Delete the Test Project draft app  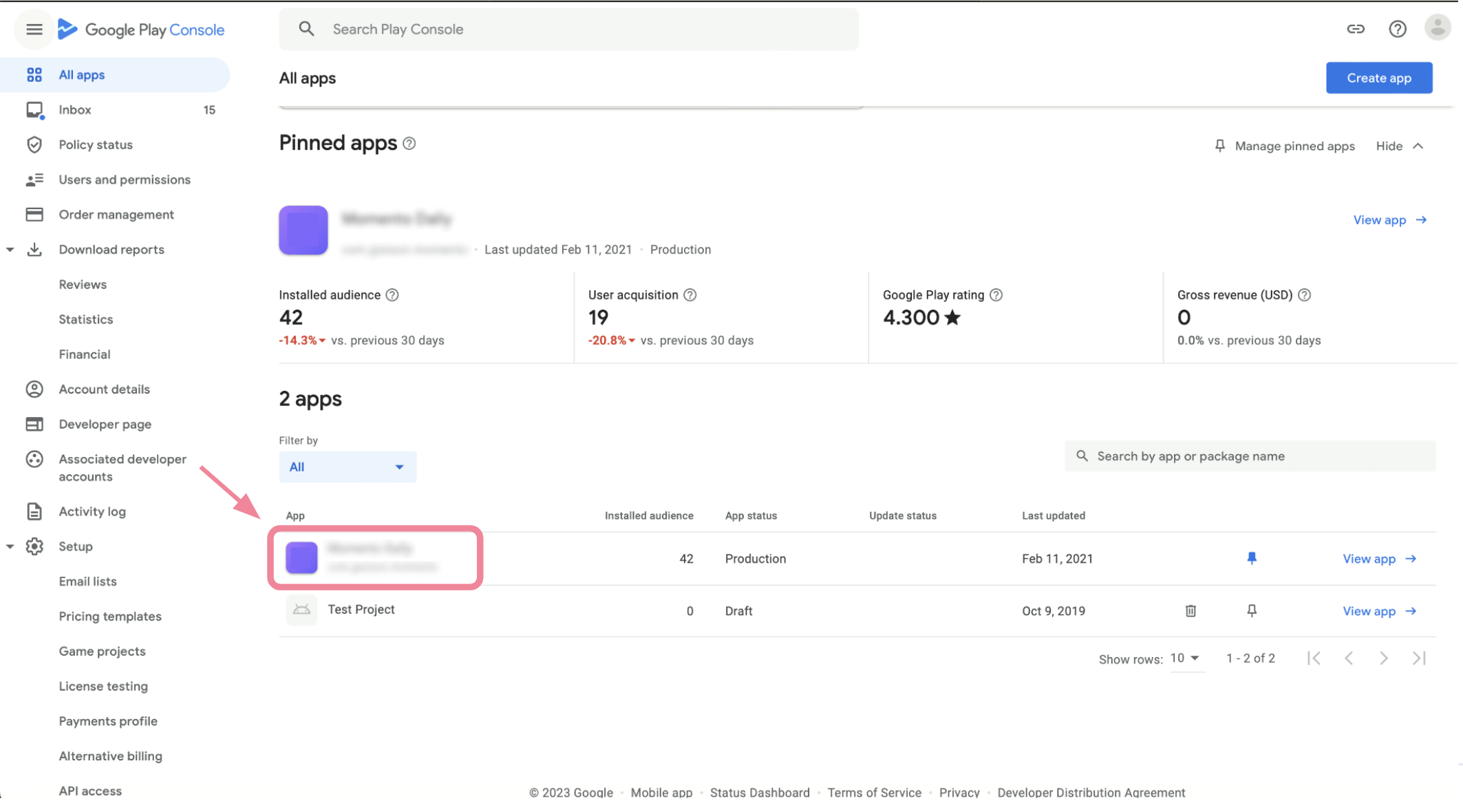1190,611
